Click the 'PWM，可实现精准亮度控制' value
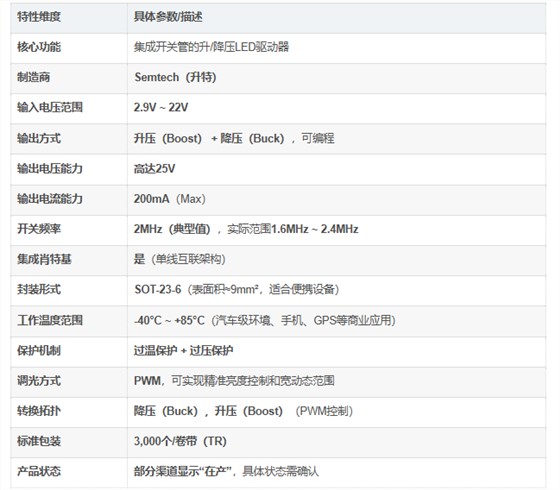This screenshot has width=560, height=490. (234, 380)
